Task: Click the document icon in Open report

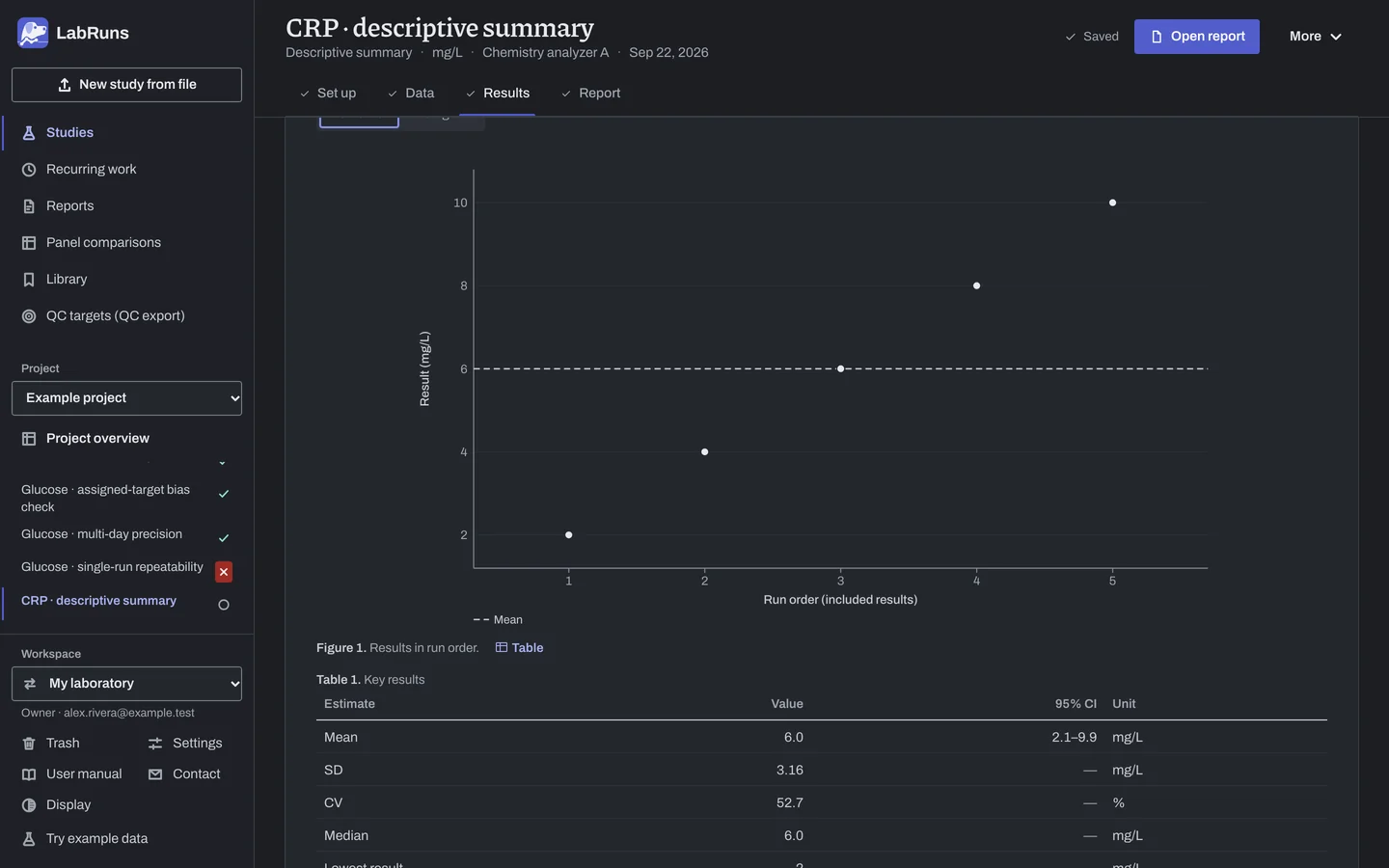Action: click(1157, 37)
